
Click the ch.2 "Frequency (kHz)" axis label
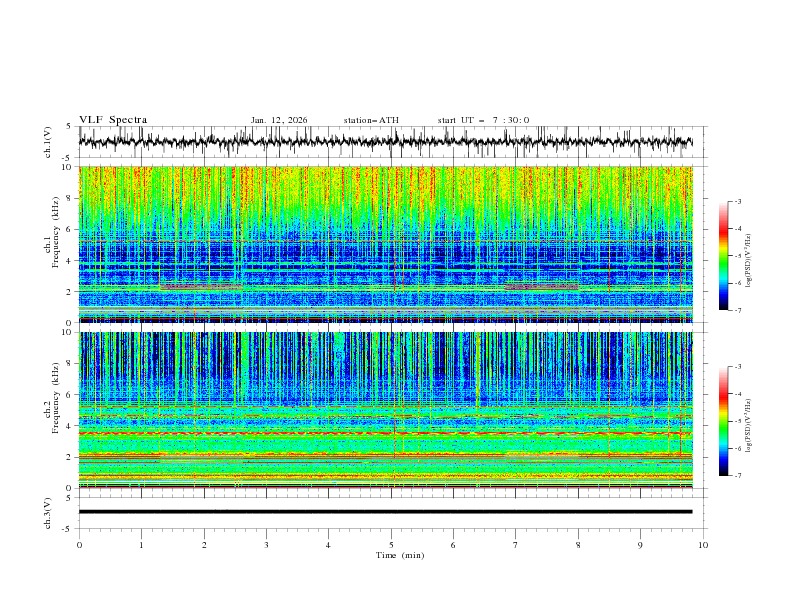point(55,395)
